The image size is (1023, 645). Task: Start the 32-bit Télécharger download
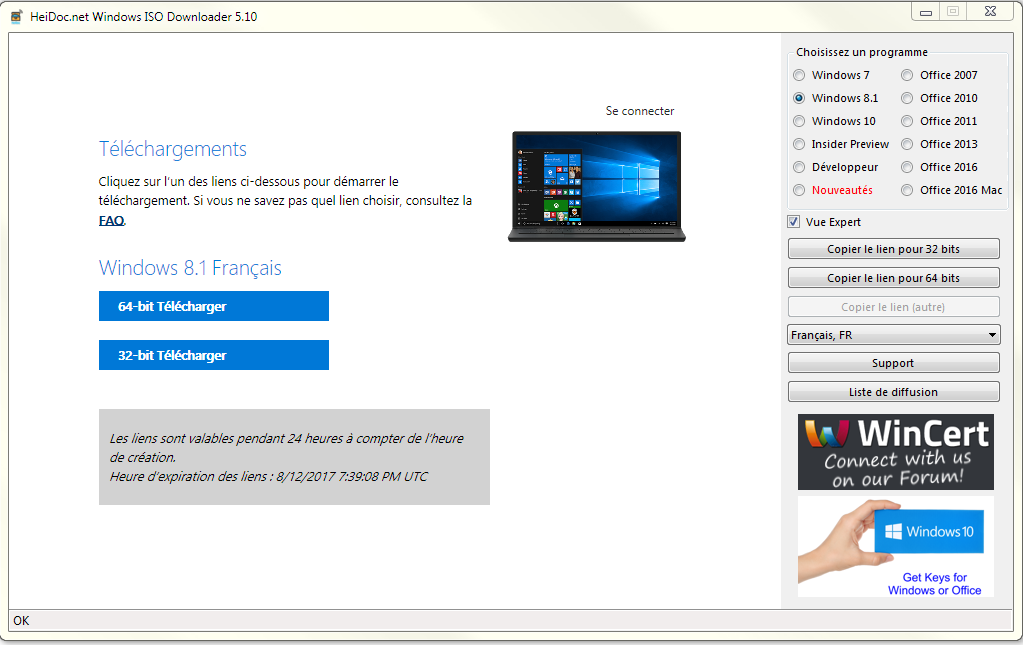tap(214, 355)
